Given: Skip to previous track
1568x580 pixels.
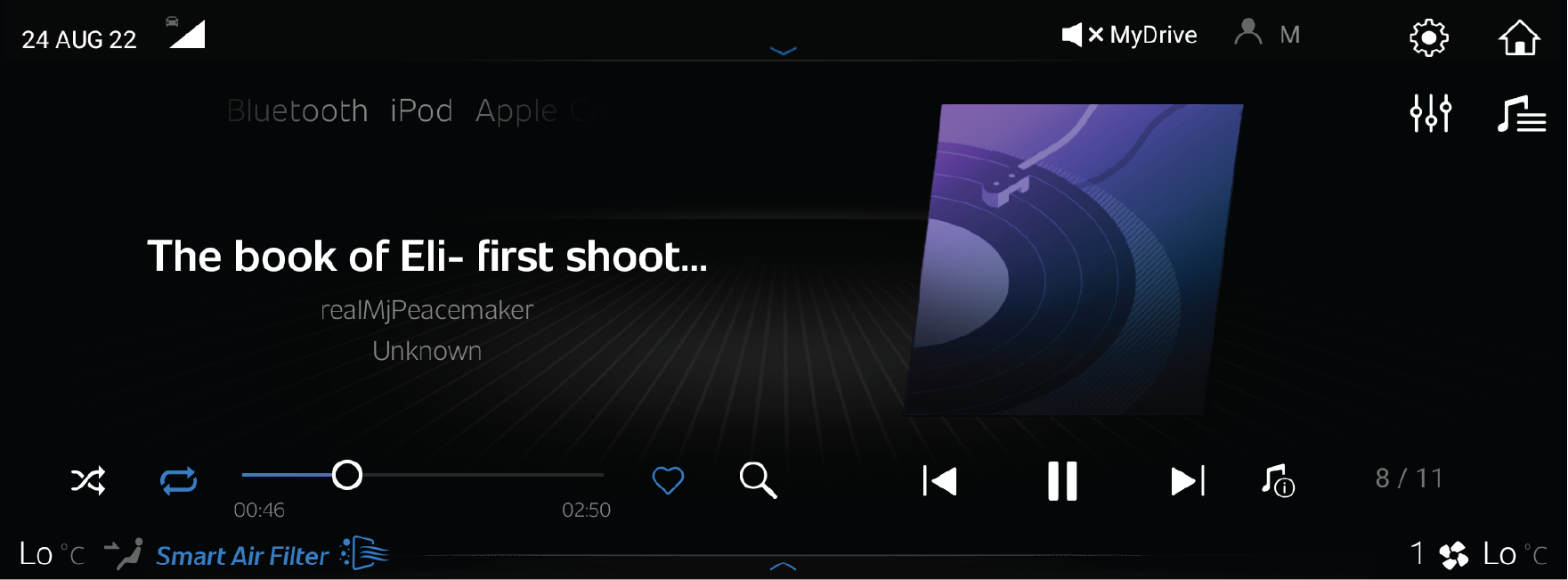Looking at the screenshot, I should pos(940,481).
